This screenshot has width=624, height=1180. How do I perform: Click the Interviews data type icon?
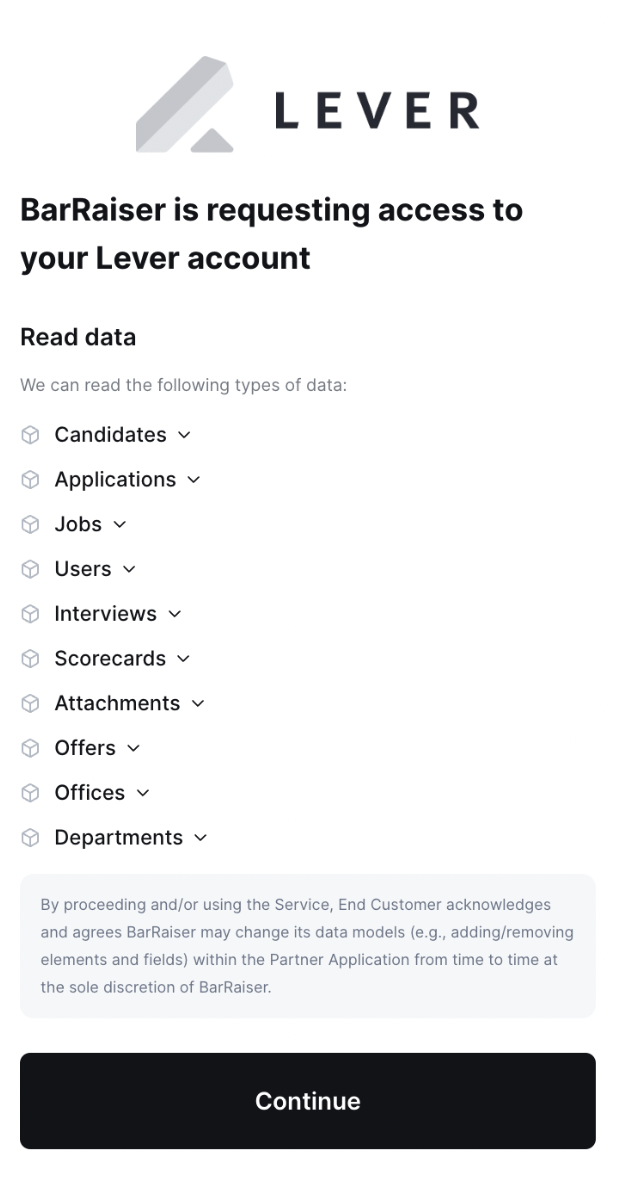click(28, 613)
